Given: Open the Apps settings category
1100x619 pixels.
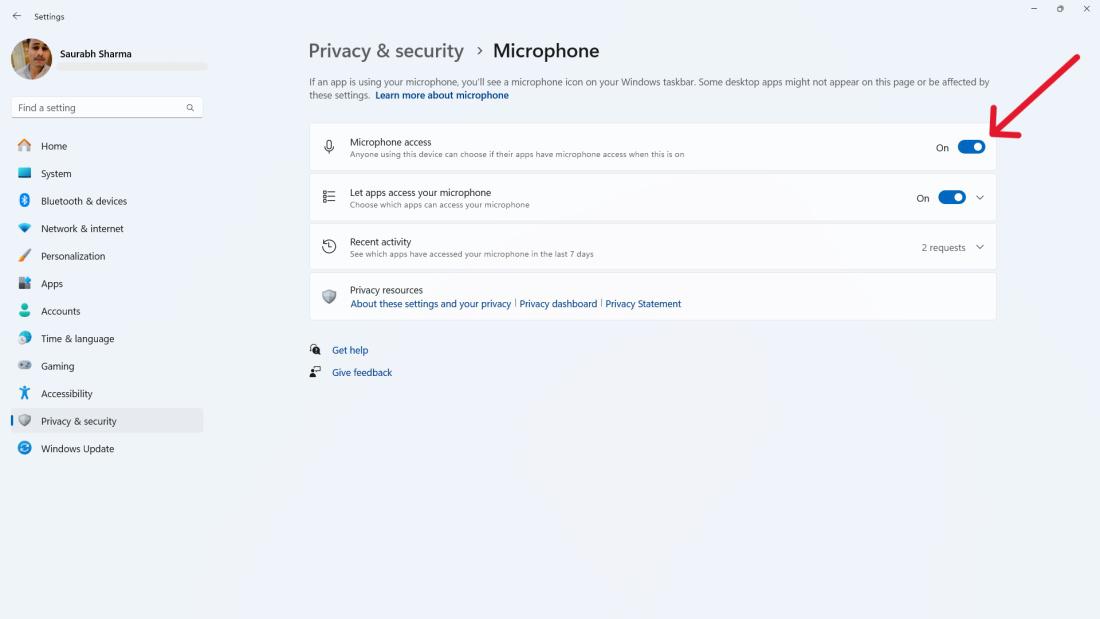Looking at the screenshot, I should point(52,284).
